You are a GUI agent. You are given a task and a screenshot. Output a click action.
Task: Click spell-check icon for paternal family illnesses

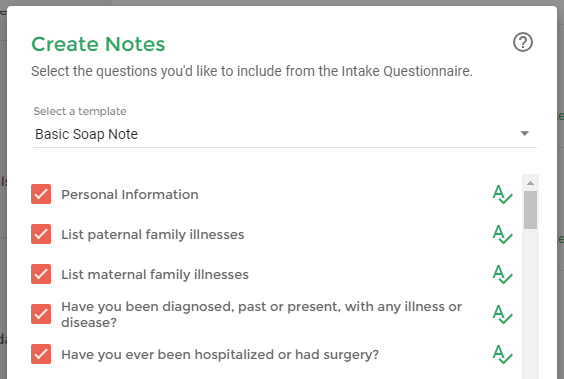pyautogui.click(x=502, y=234)
